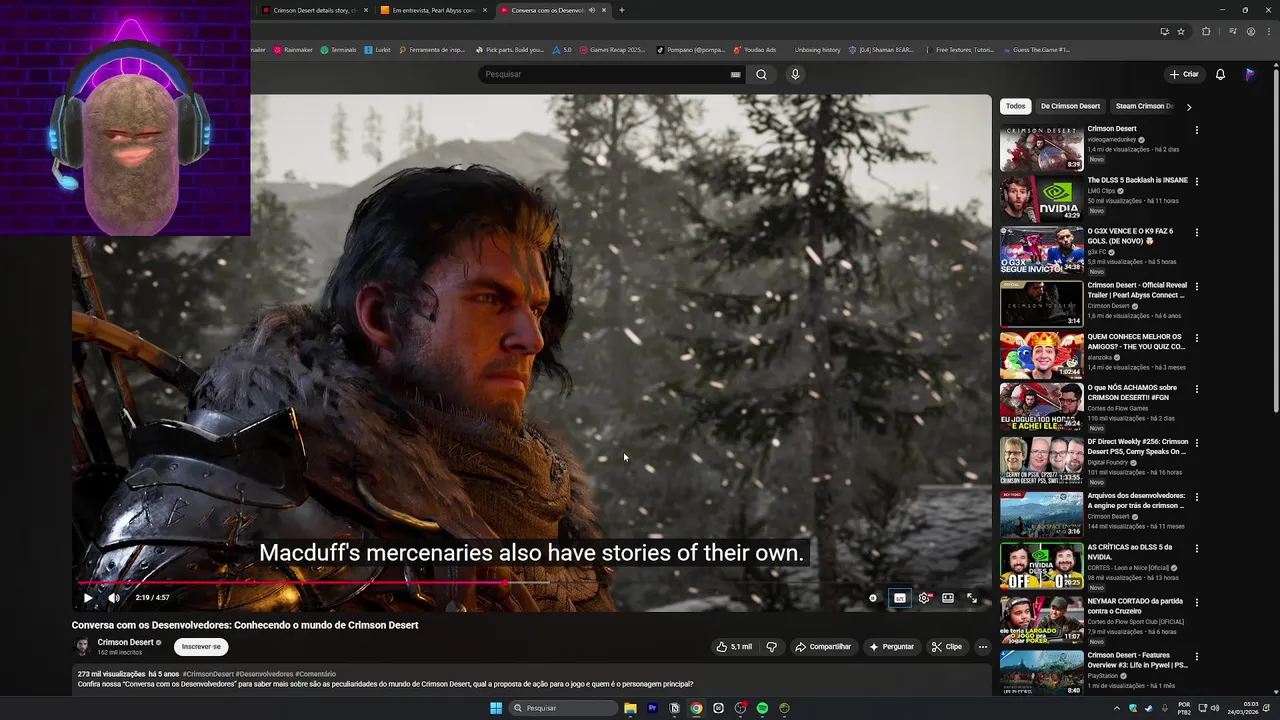Screen dimensions: 1280x720
Task: Open File Explorer from the taskbar
Action: click(630, 708)
